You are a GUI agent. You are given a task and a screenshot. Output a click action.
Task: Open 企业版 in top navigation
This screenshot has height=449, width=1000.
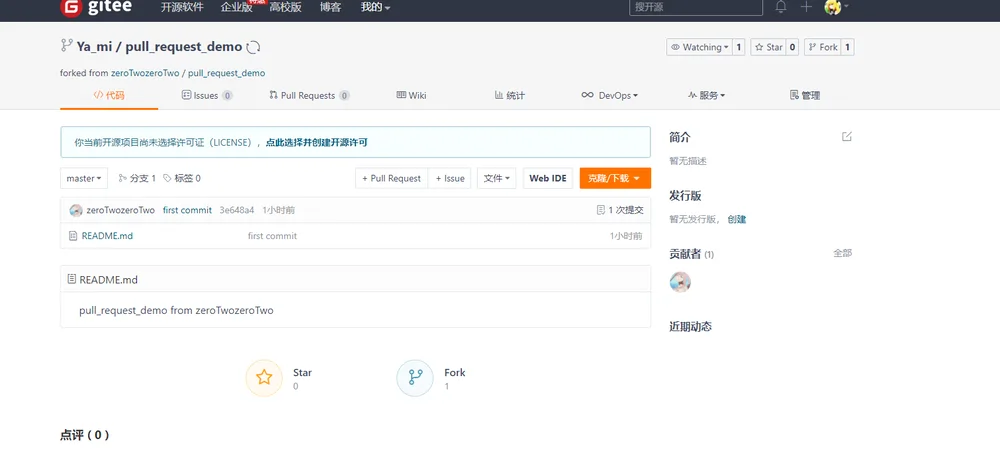point(236,8)
